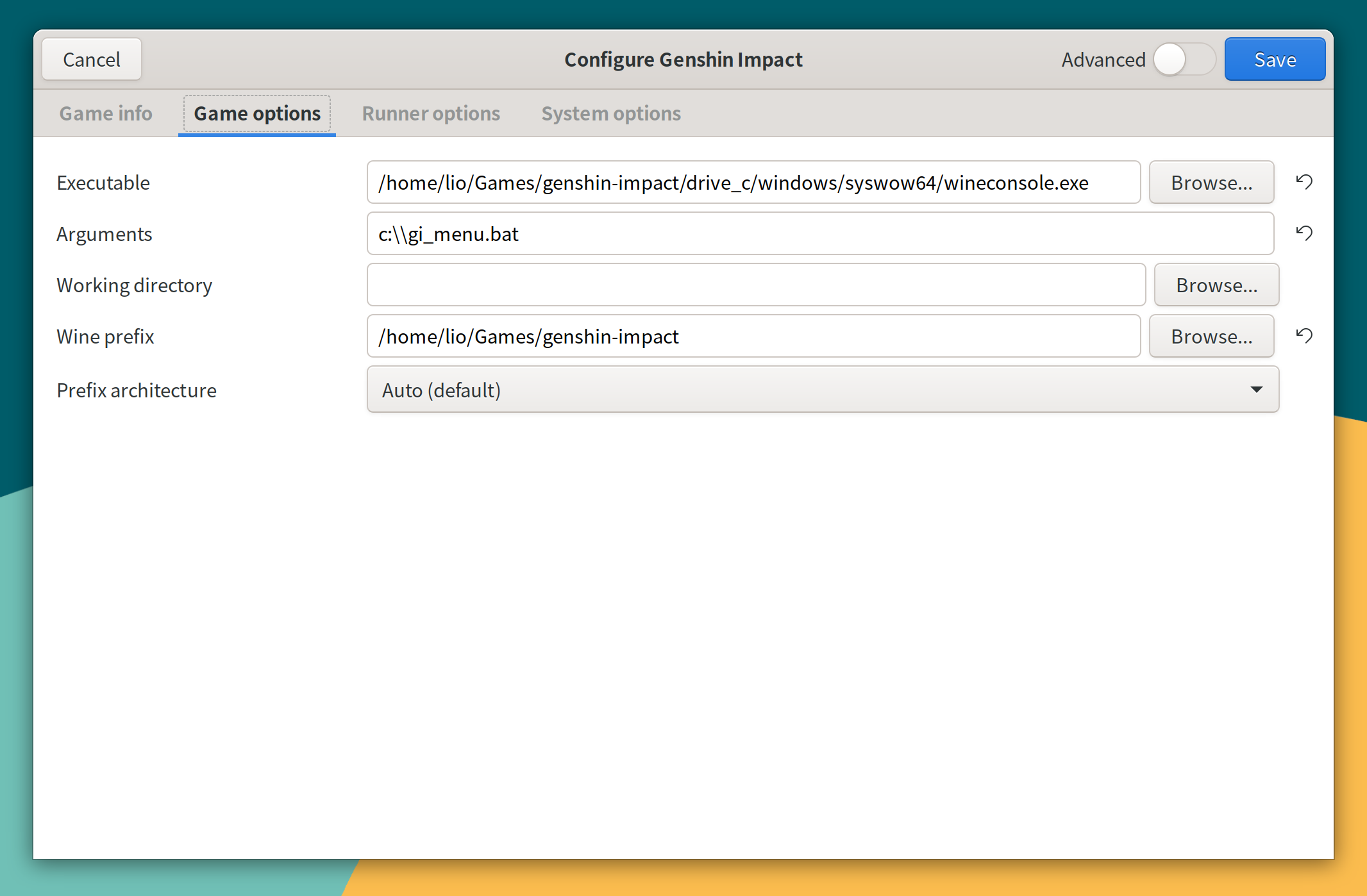Screen dimensions: 1367x896
Task: Click the Configure Genshin Impact title
Action: click(683, 60)
